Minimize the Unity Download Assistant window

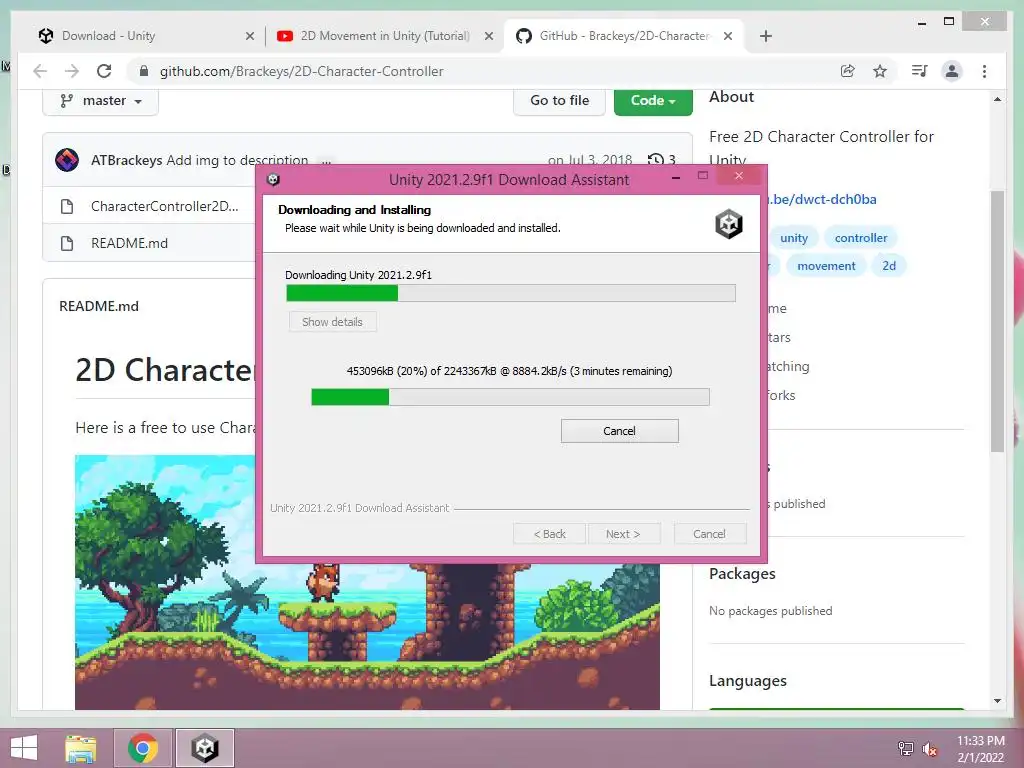point(676,177)
